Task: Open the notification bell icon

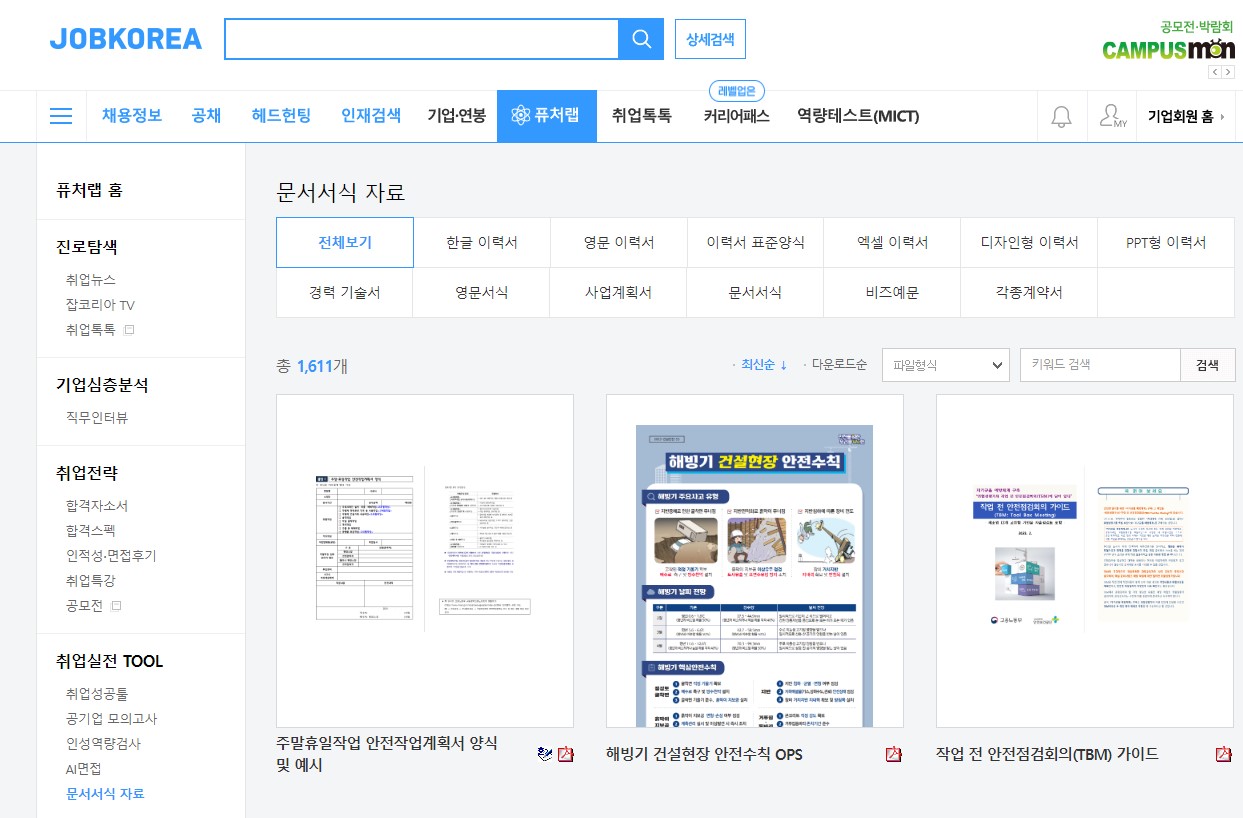Action: coord(1061,116)
